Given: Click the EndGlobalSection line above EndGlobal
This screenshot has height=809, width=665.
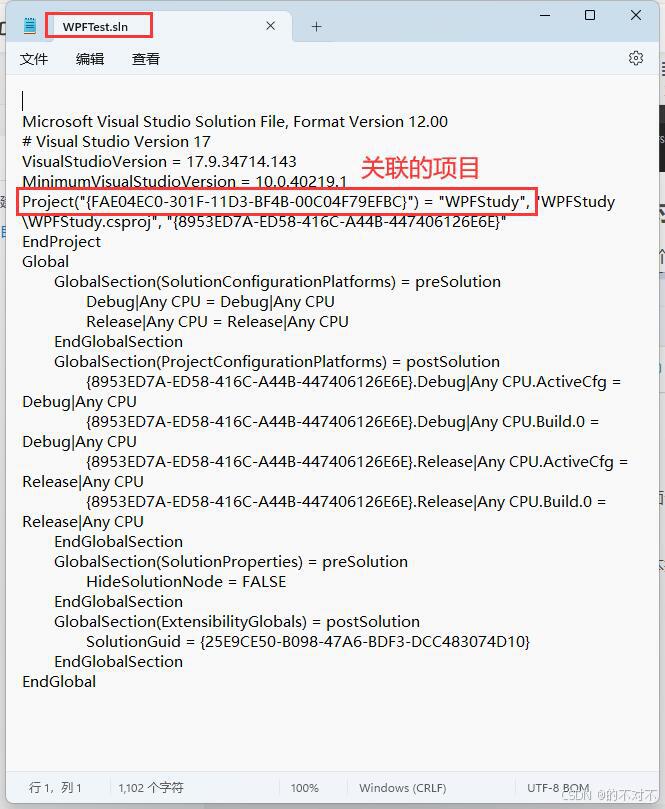Looking at the screenshot, I should pyautogui.click(x=118, y=662).
